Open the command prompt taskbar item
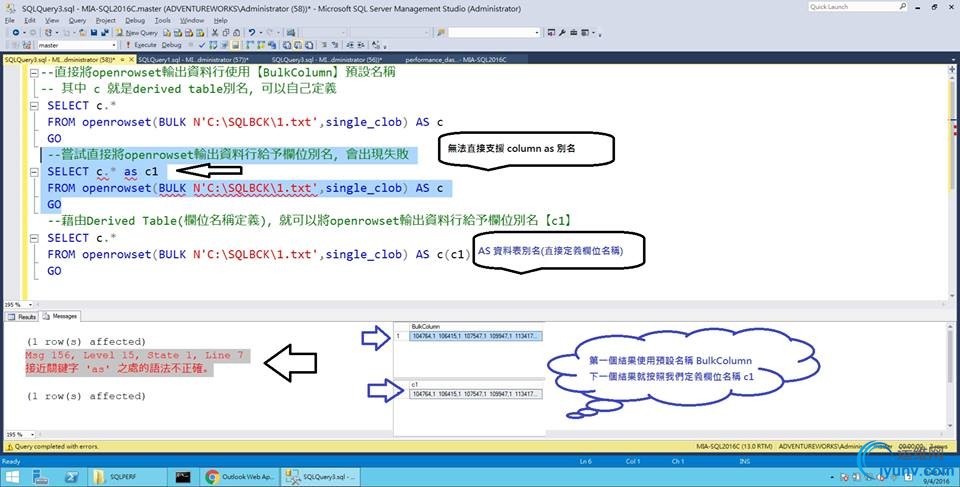Viewport: 960px width, 487px height. (x=182, y=477)
